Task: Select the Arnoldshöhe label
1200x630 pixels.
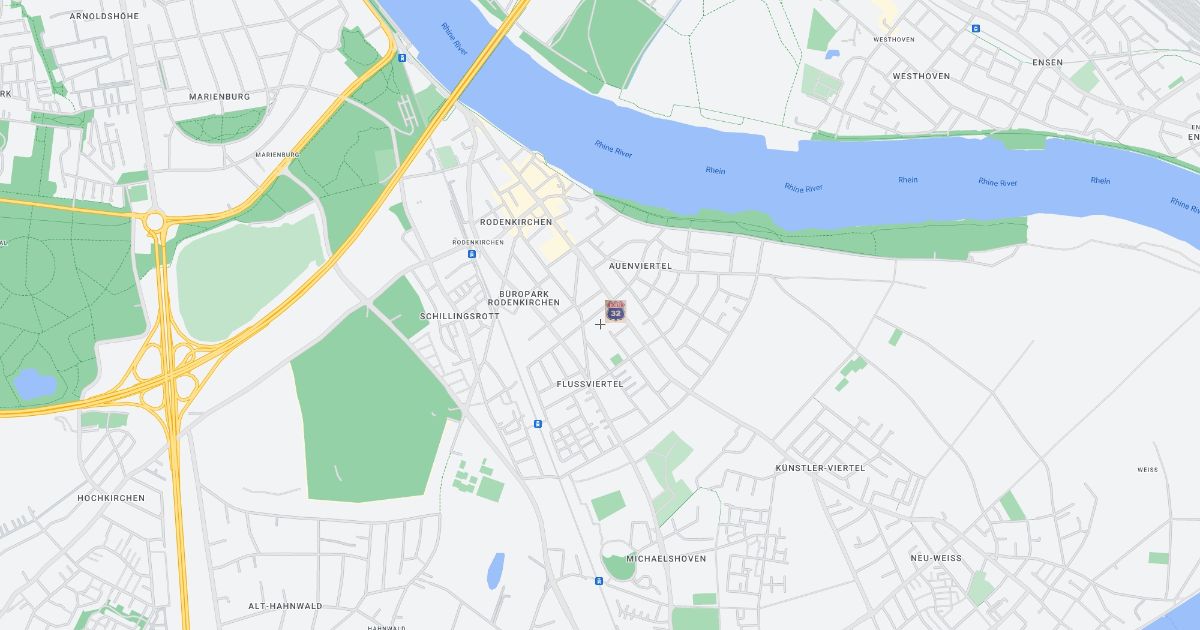Action: [104, 17]
